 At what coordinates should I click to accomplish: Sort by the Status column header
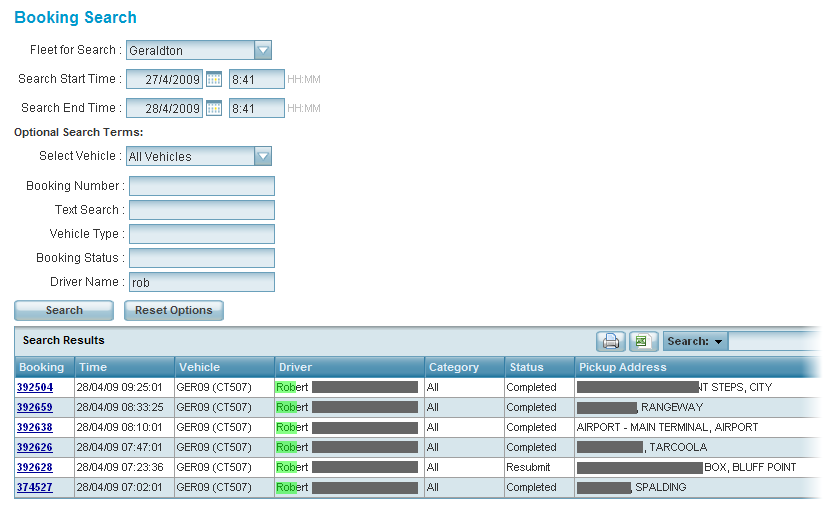coord(540,367)
